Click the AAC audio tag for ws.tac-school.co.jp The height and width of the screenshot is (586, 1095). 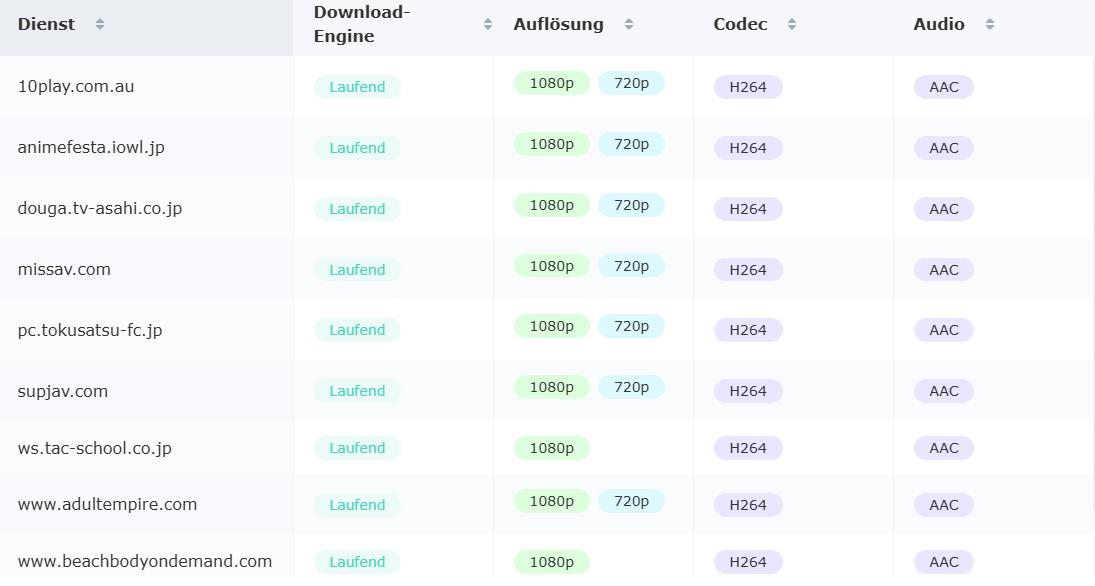pos(943,448)
